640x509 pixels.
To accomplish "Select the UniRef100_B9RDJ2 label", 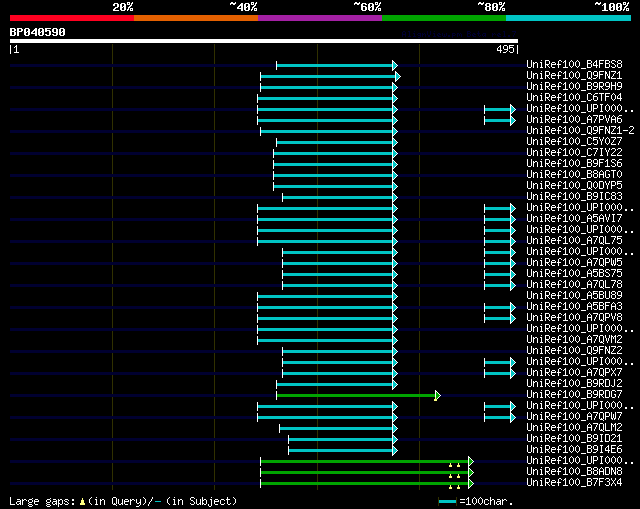I will (x=574, y=384).
